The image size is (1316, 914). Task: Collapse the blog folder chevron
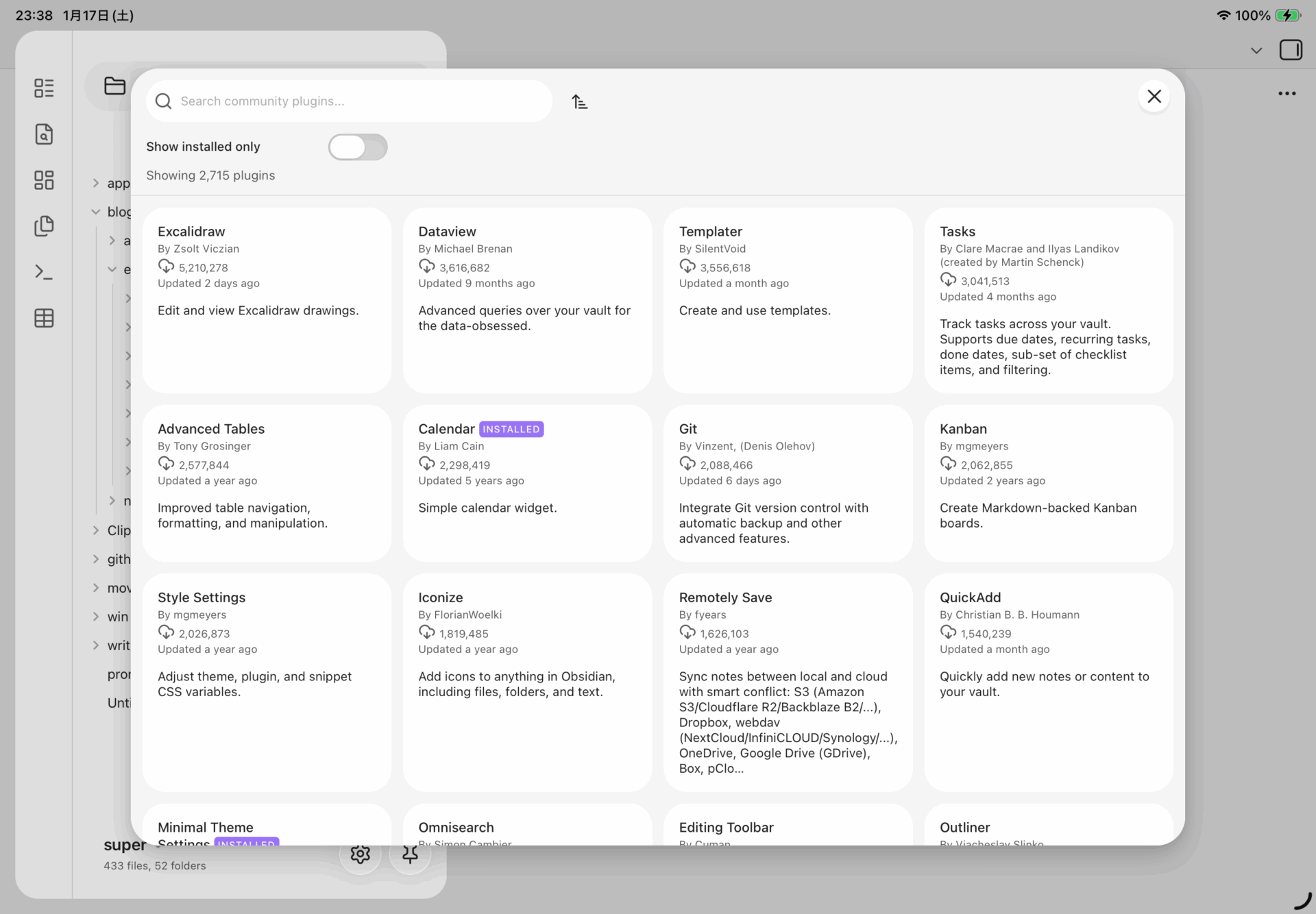pyautogui.click(x=96, y=212)
